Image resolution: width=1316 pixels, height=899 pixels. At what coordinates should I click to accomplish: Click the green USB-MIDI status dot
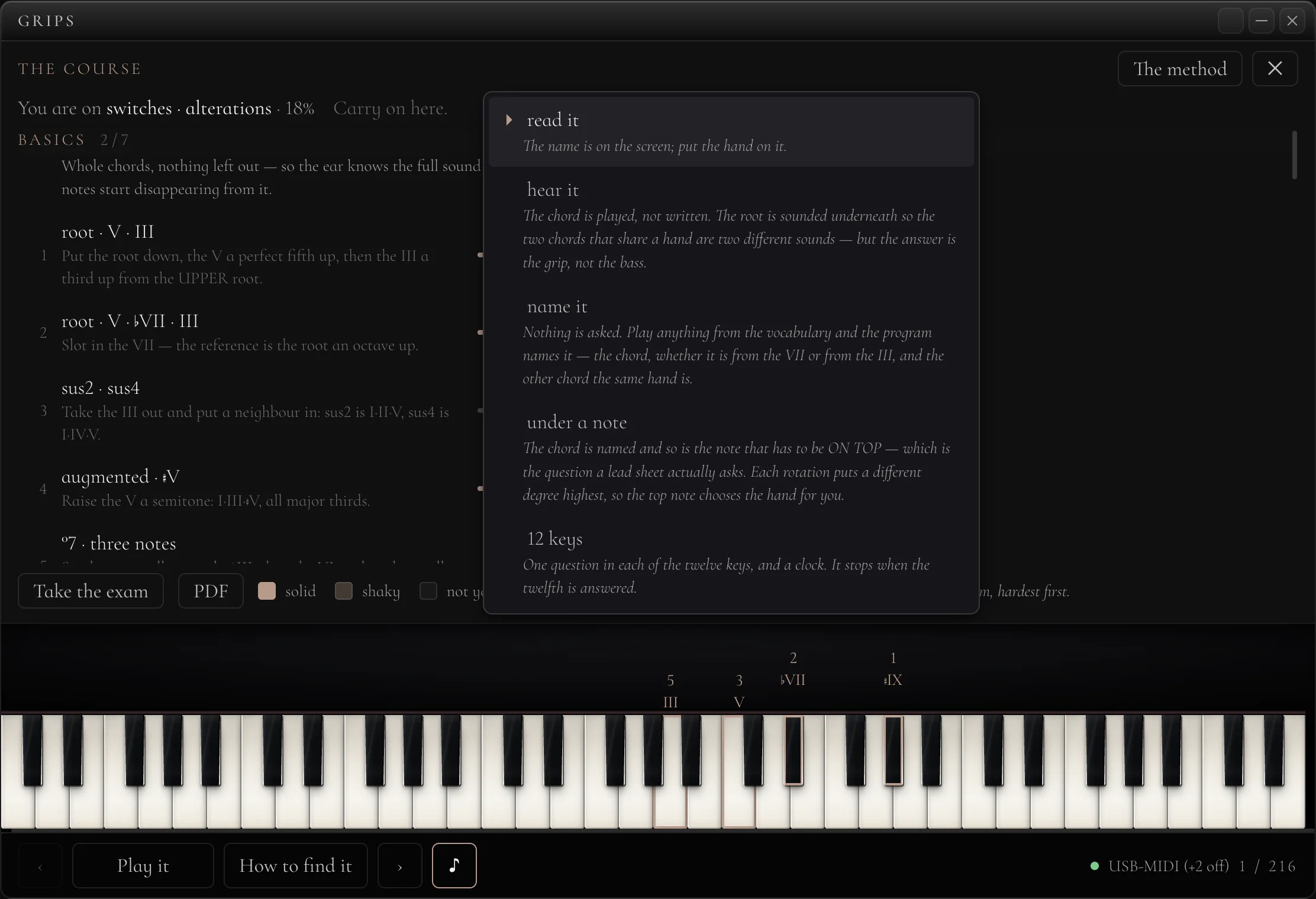coord(1095,866)
